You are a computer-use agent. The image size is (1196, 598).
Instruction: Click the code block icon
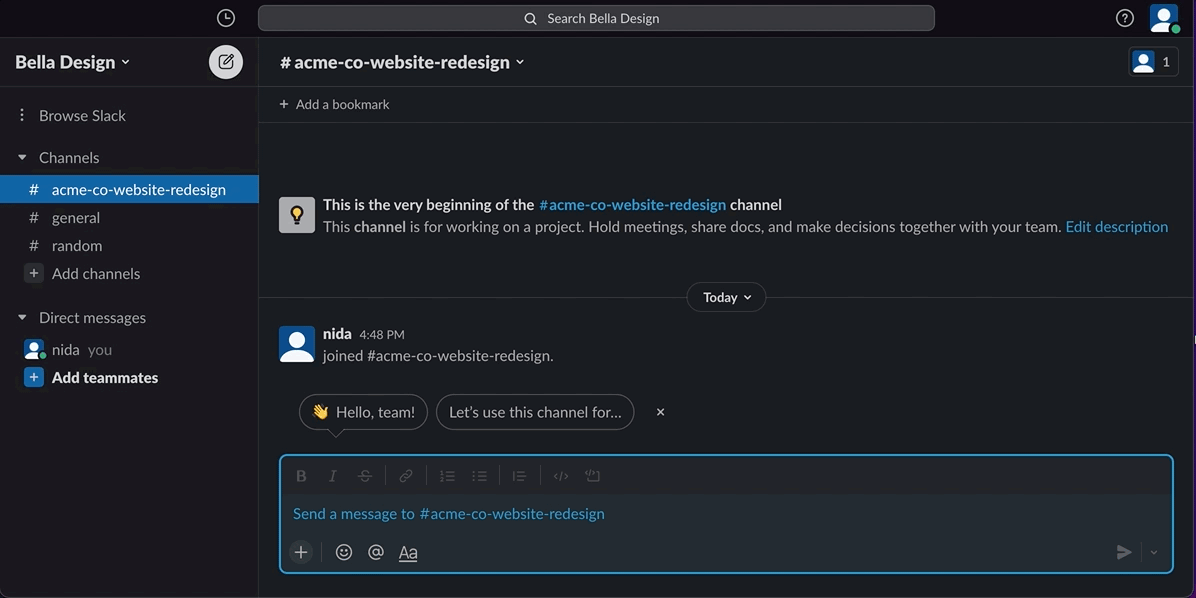pyautogui.click(x=593, y=476)
